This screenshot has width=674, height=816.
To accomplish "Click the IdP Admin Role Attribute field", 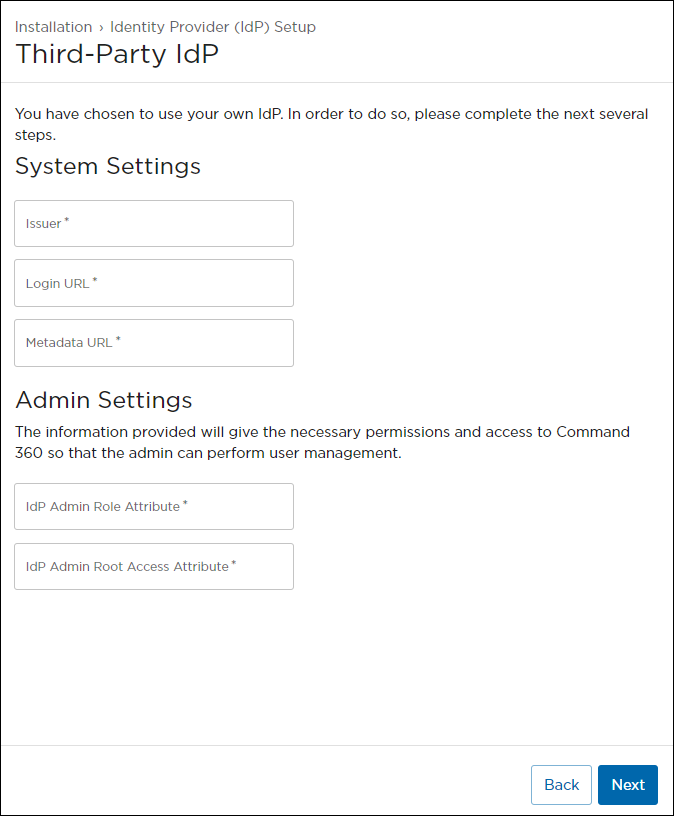I will coord(153,506).
